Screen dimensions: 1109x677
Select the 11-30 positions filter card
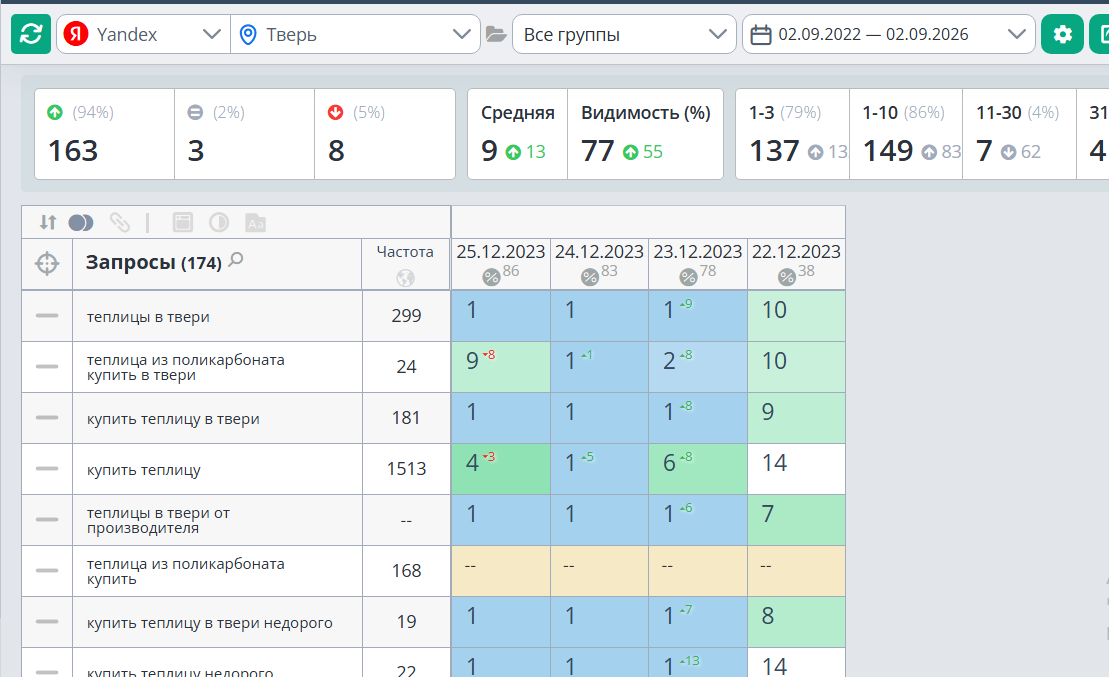point(1019,134)
